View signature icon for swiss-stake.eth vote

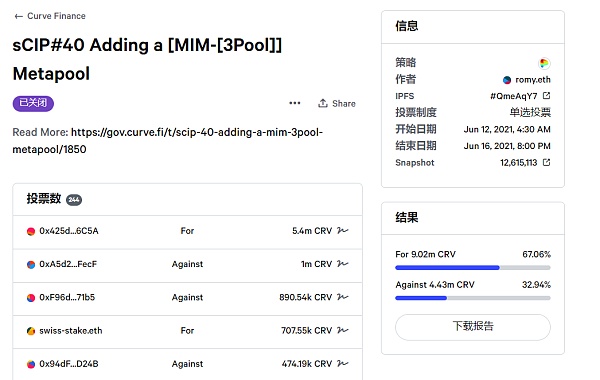tap(342, 330)
